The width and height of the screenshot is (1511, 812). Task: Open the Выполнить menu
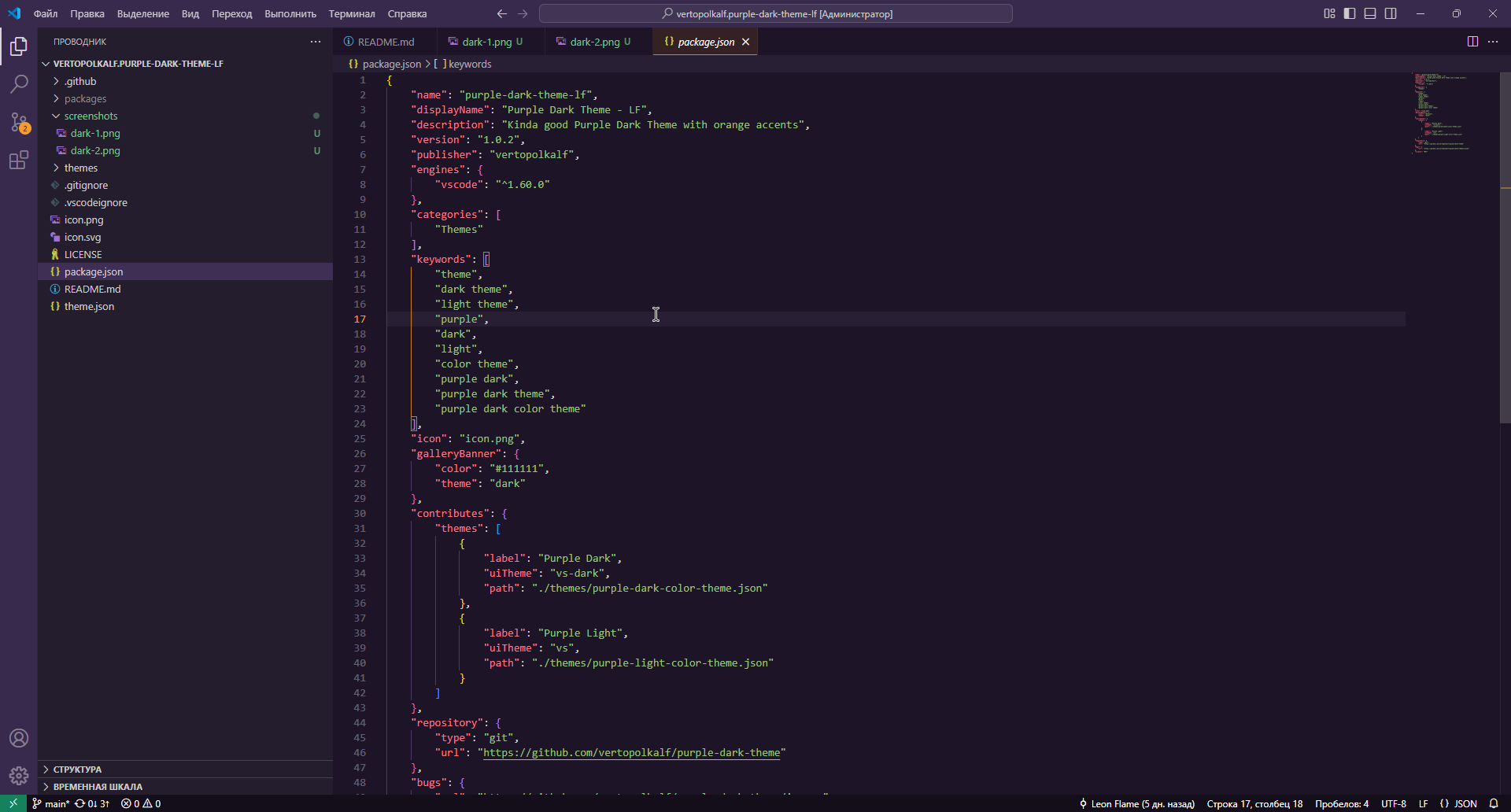(290, 13)
